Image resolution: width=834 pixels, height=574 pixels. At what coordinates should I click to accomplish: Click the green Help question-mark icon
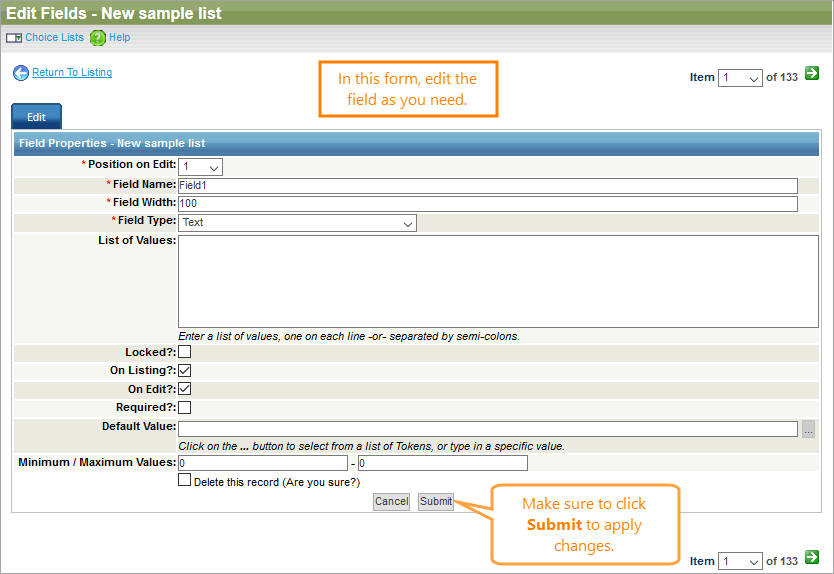coord(97,38)
